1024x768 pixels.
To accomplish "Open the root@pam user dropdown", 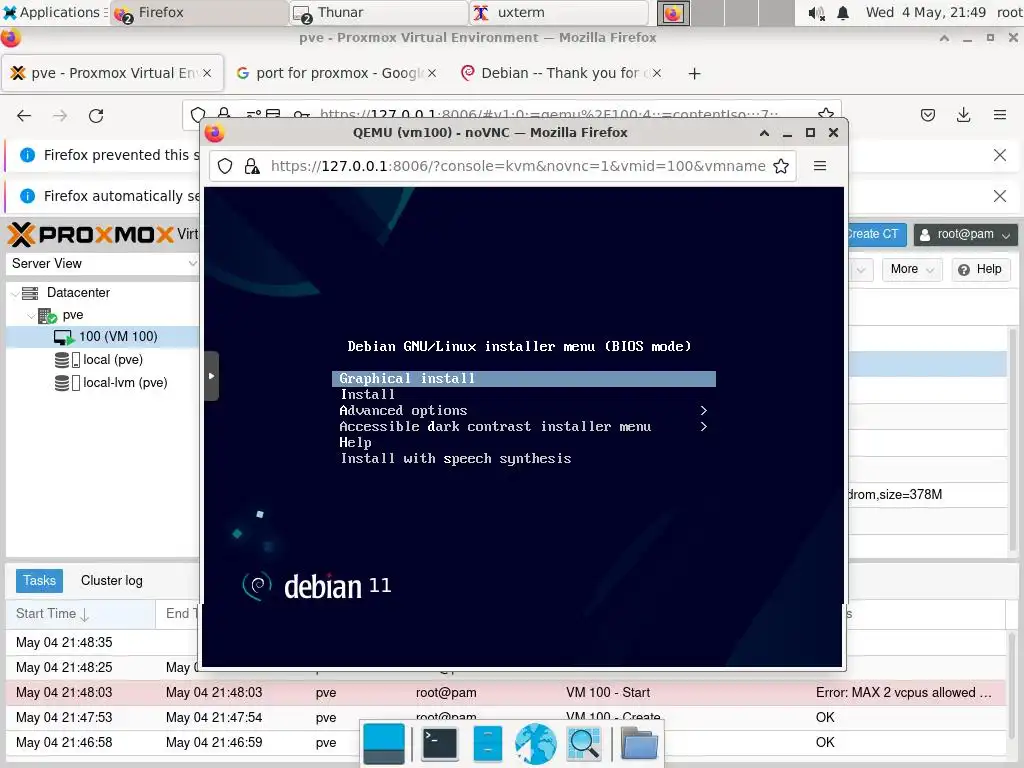I will [x=965, y=234].
